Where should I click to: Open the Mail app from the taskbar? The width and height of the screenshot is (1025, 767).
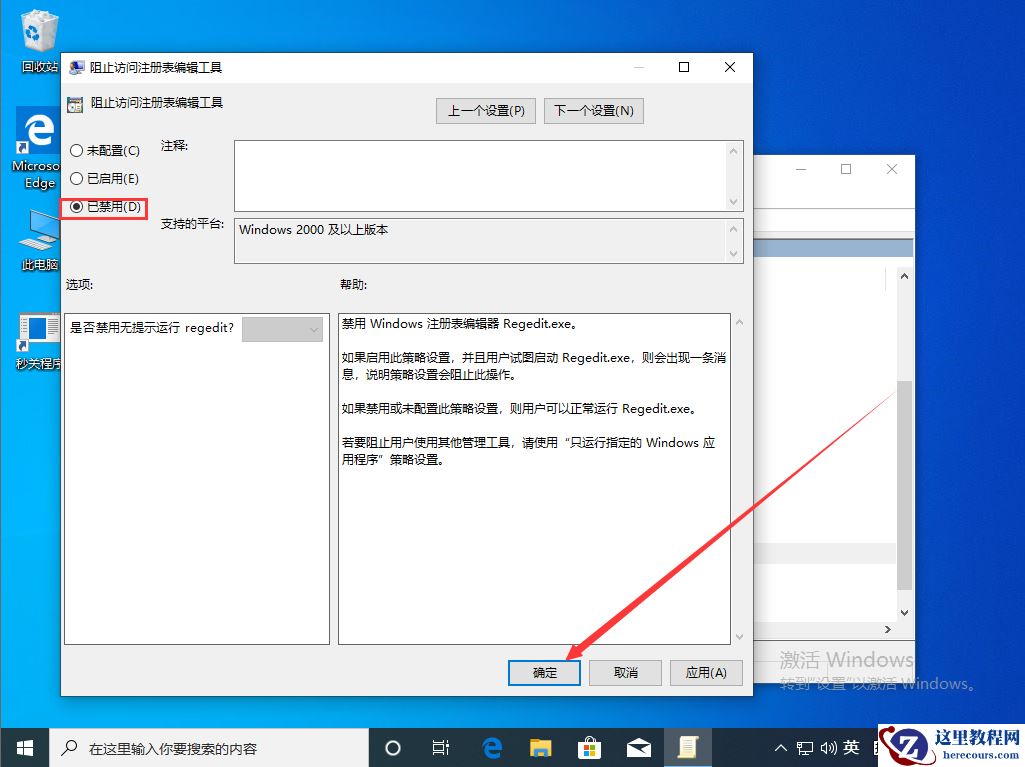pos(638,747)
